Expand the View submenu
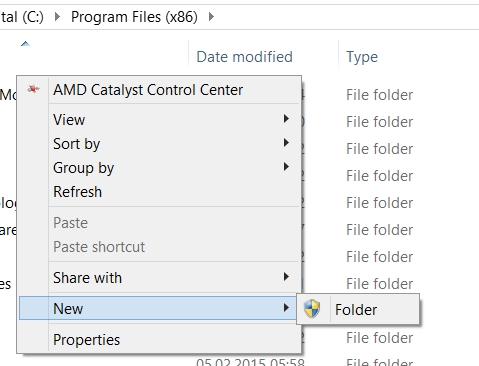Viewport: 479px width, 366px height. tap(159, 119)
